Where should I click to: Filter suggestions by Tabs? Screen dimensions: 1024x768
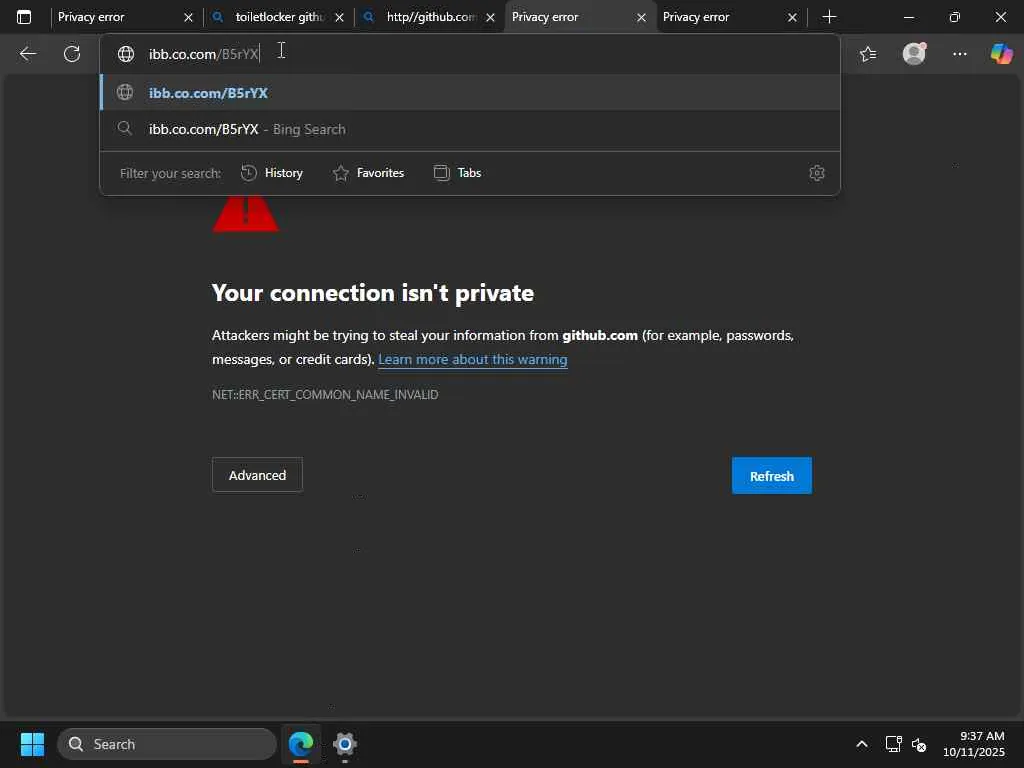[x=457, y=173]
